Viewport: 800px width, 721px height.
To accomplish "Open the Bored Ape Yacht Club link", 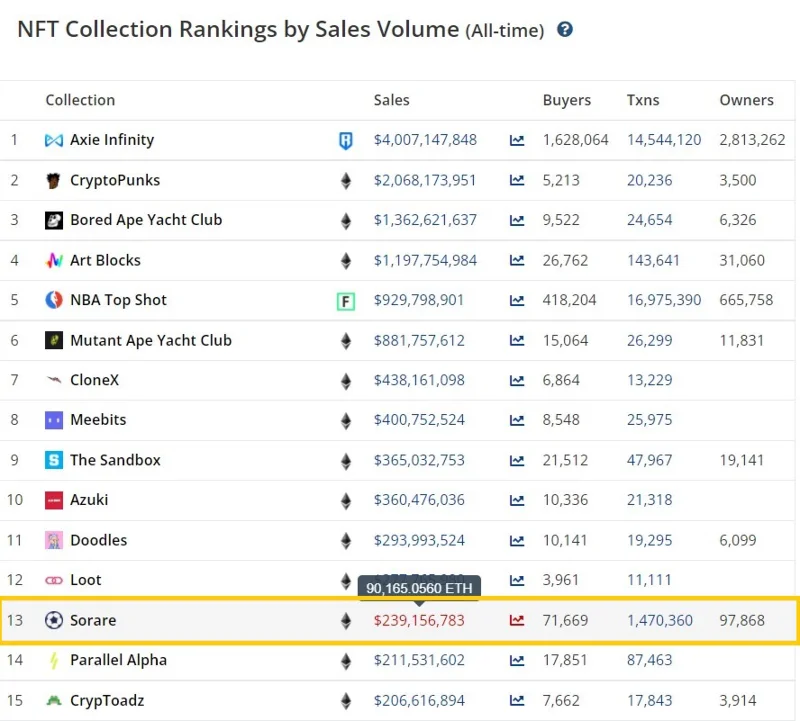I will [x=146, y=220].
